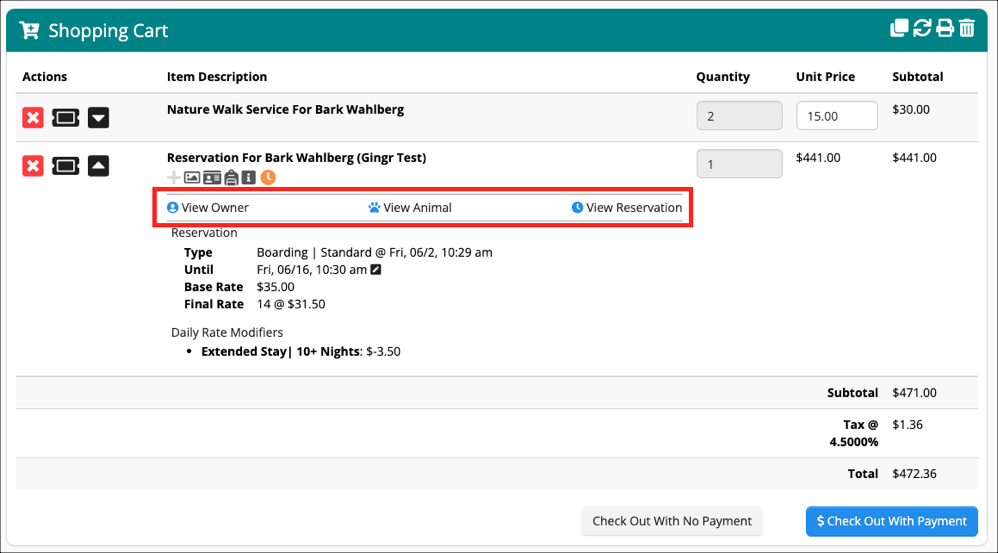
Task: Edit the Until date with the pencil icon
Action: click(x=376, y=270)
